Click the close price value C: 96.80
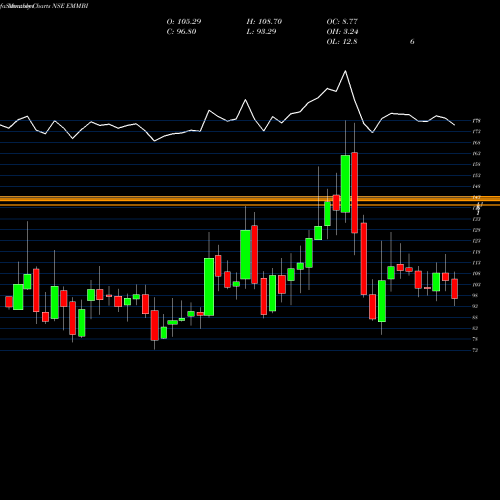Viewport: 500px width, 500px height. click(181, 32)
